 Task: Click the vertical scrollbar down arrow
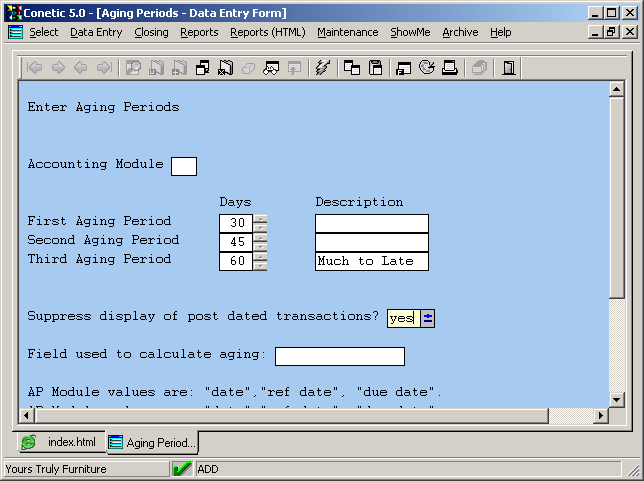(617, 397)
